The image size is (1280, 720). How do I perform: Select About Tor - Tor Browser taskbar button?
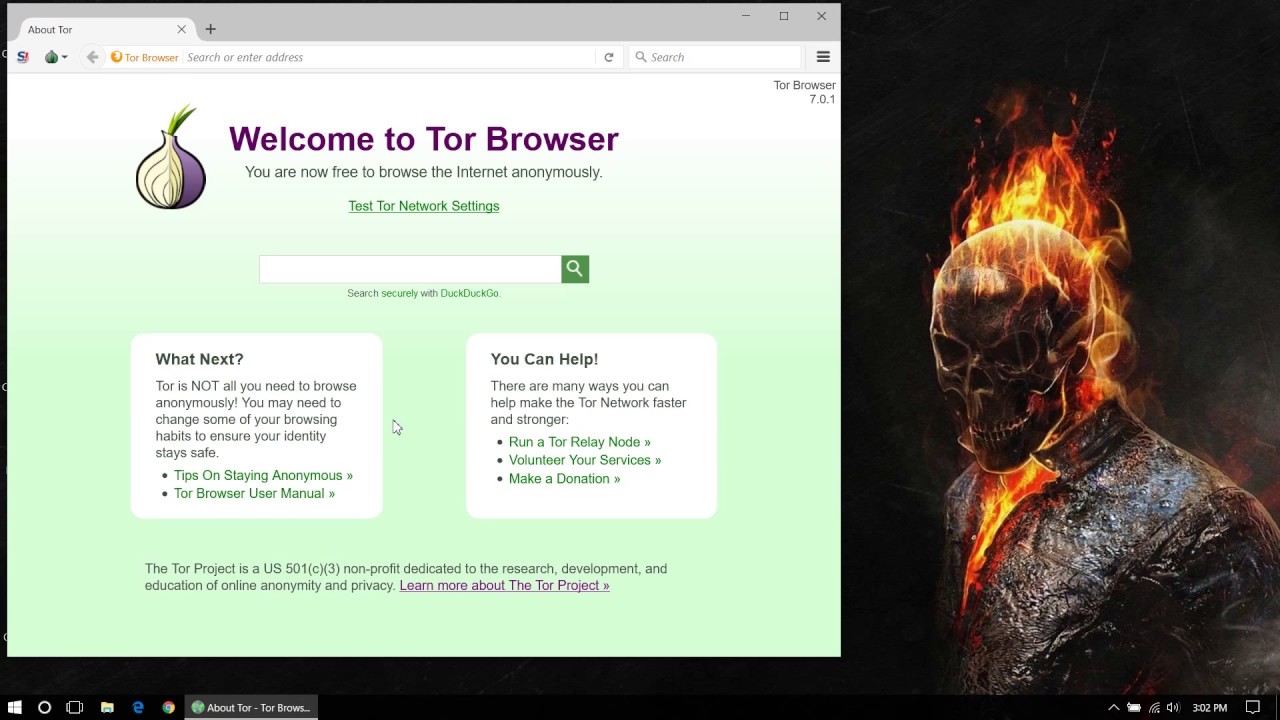pos(251,707)
